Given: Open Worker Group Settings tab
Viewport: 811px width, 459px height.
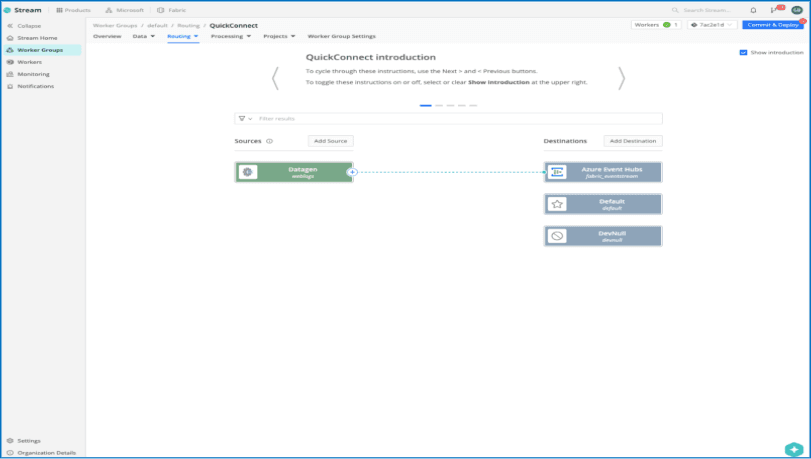Looking at the screenshot, I should (341, 36).
